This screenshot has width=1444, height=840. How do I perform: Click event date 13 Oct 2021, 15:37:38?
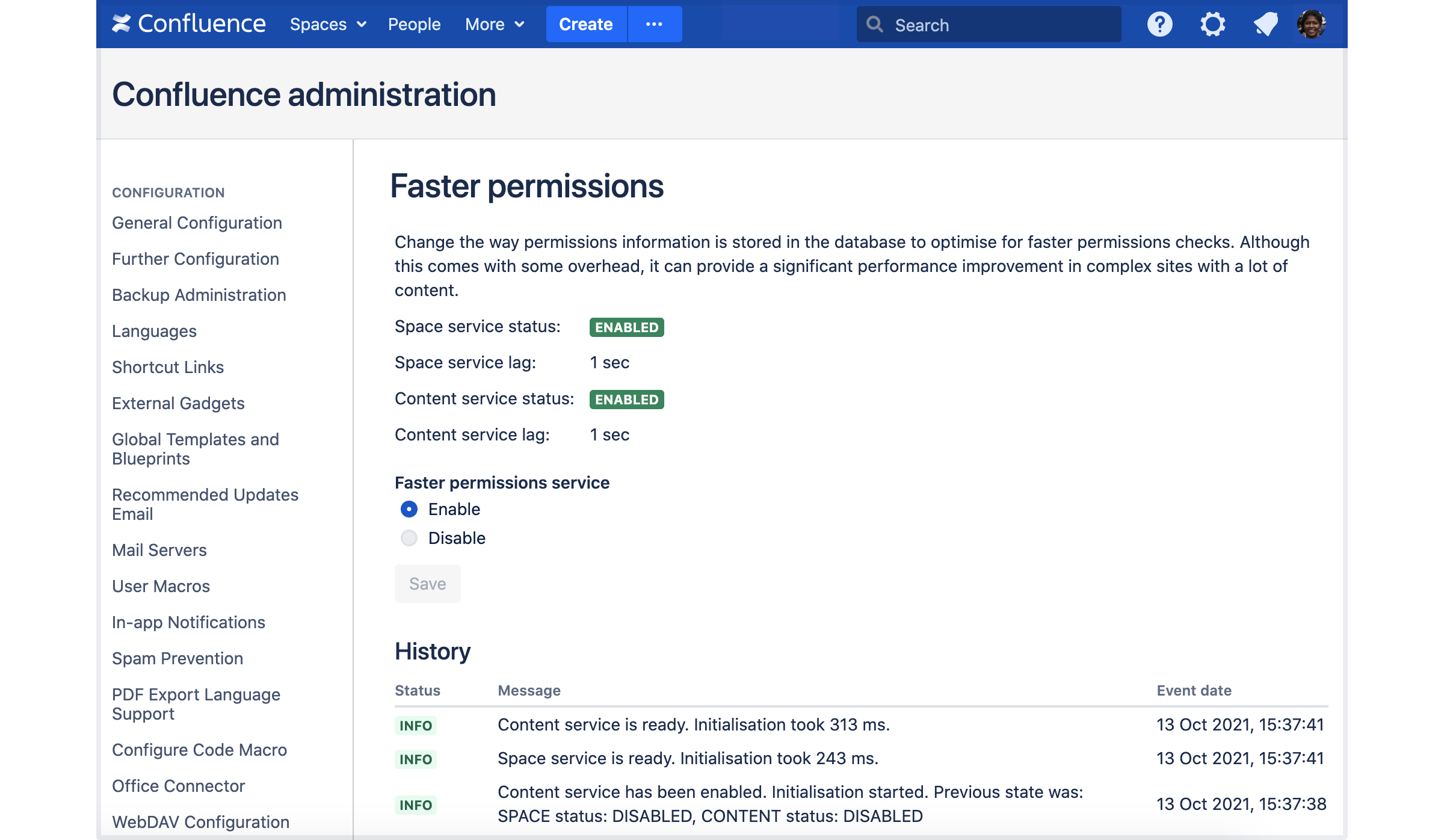pos(1241,804)
